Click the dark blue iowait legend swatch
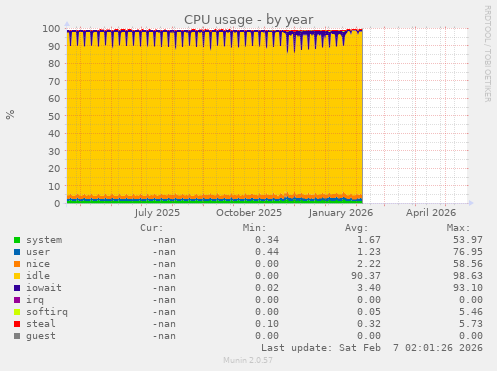Screen dimensions: 497x371 [17, 288]
